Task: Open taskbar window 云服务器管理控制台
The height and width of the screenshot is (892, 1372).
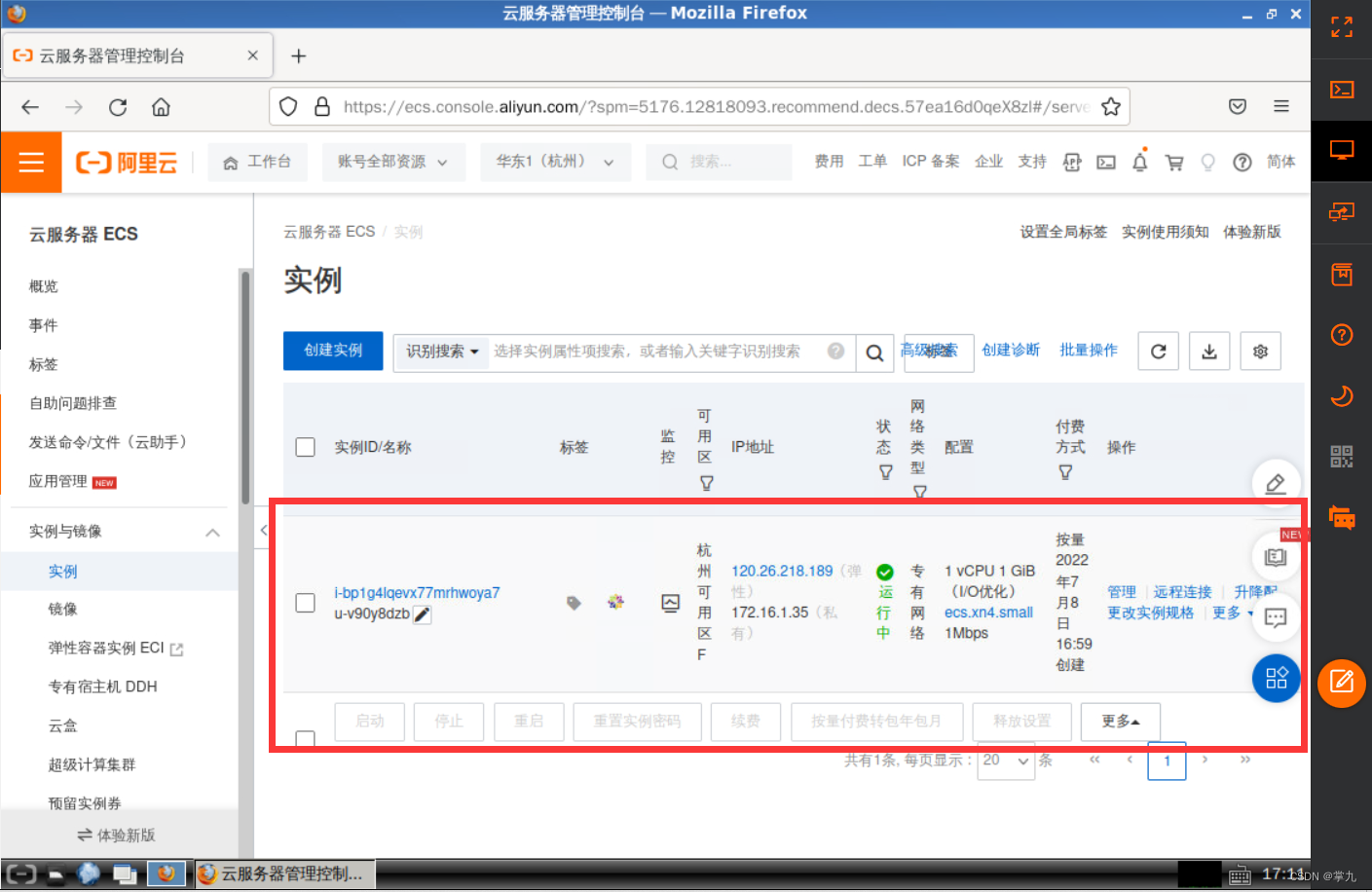Action: 284,873
